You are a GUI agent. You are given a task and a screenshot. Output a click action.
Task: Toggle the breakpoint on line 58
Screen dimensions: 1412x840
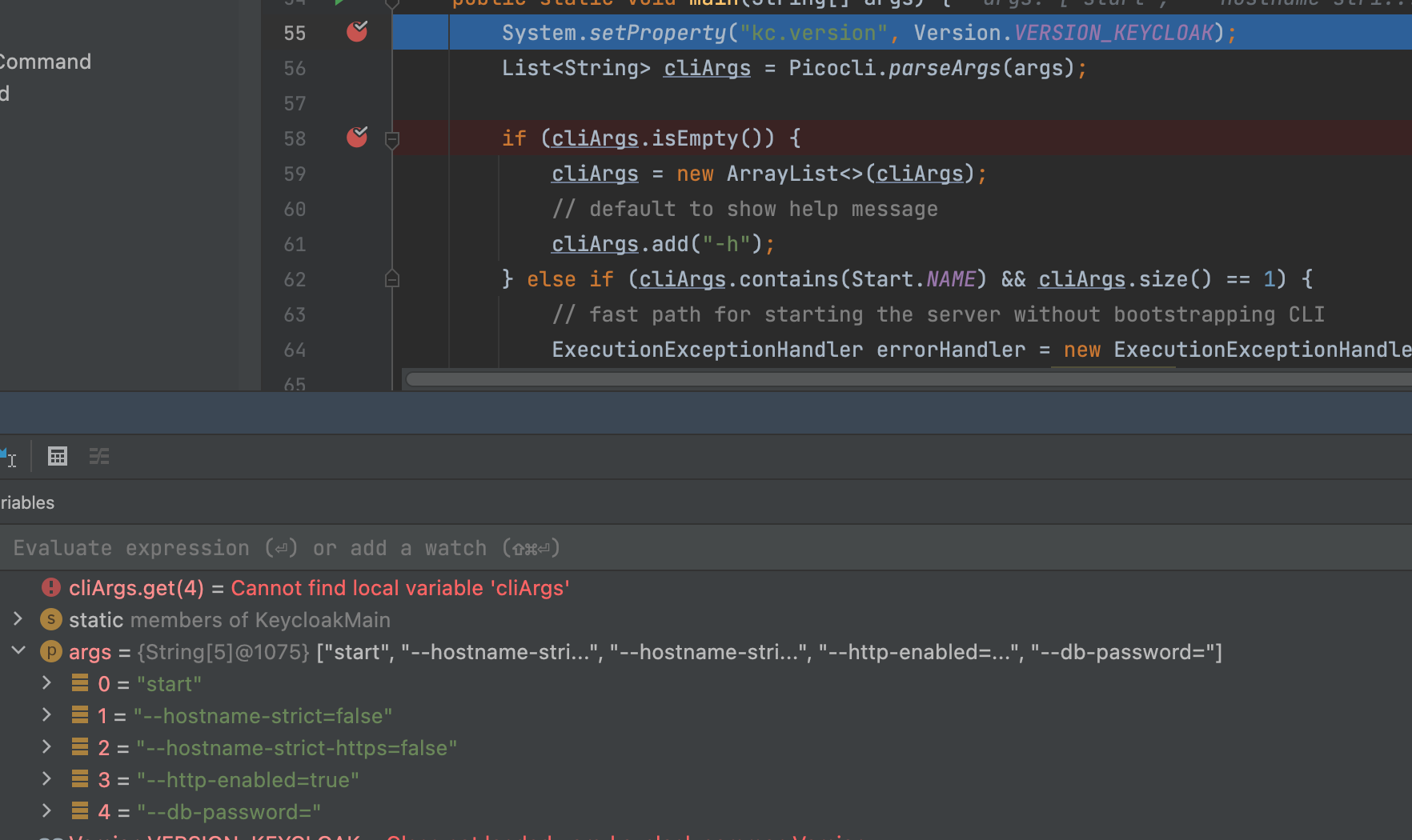tap(356, 138)
